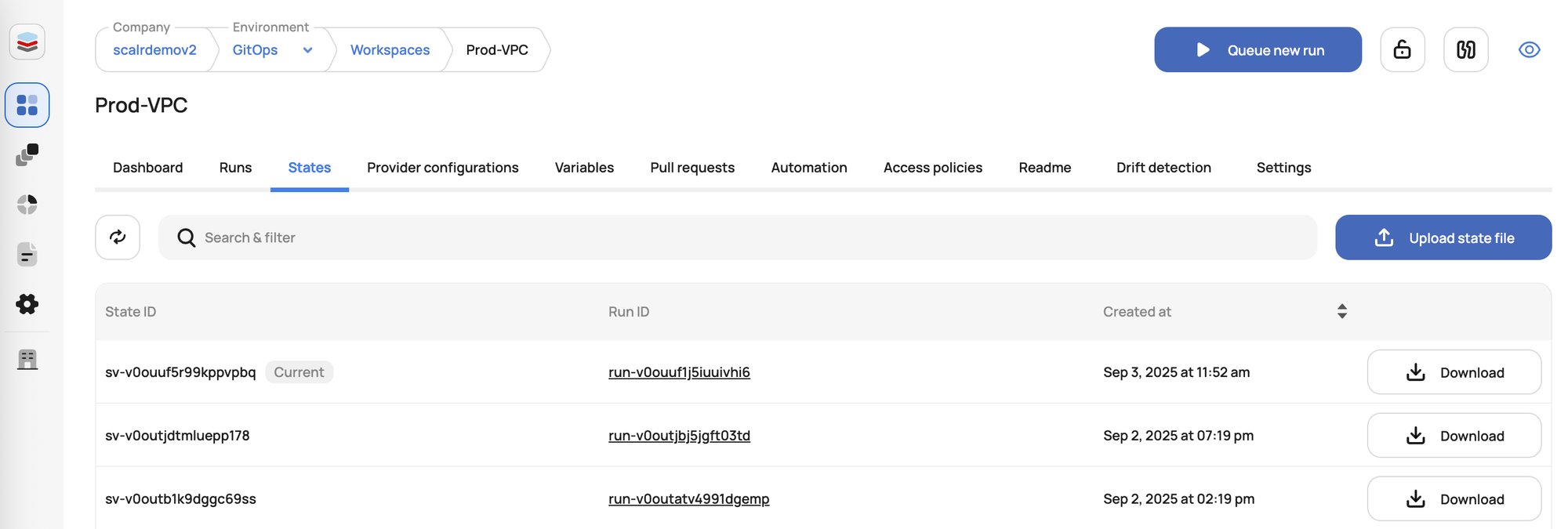
Task: Click the workspace lock icon button
Action: coord(1402,50)
